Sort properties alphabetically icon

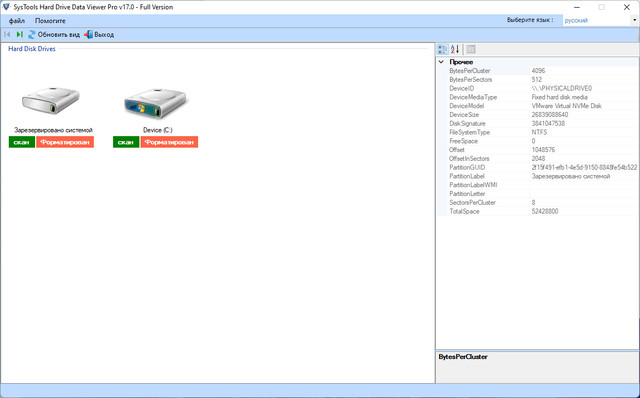click(x=455, y=49)
